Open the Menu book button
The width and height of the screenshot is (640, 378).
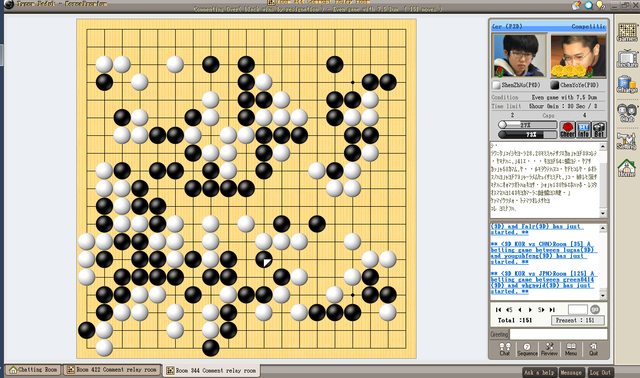tap(571, 349)
